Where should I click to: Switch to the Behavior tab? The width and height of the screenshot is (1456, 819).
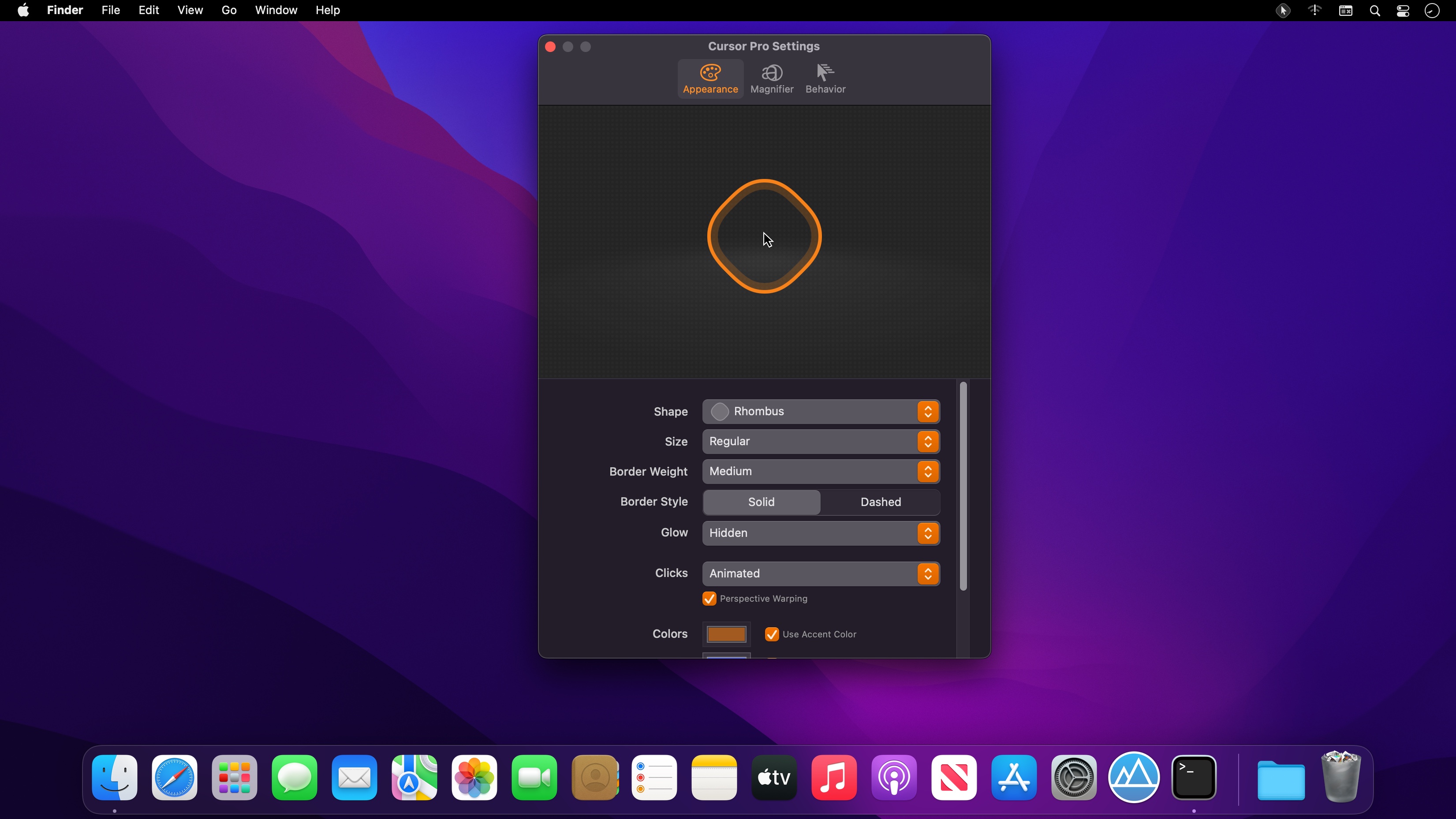[x=825, y=78]
